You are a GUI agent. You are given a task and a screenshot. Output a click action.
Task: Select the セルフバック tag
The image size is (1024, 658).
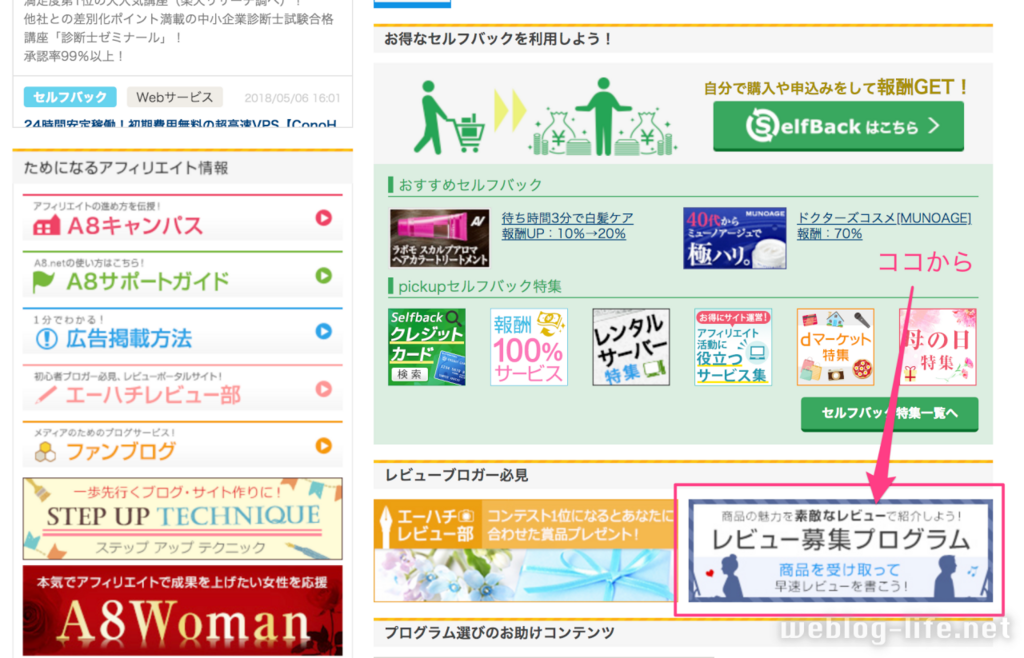pos(70,97)
